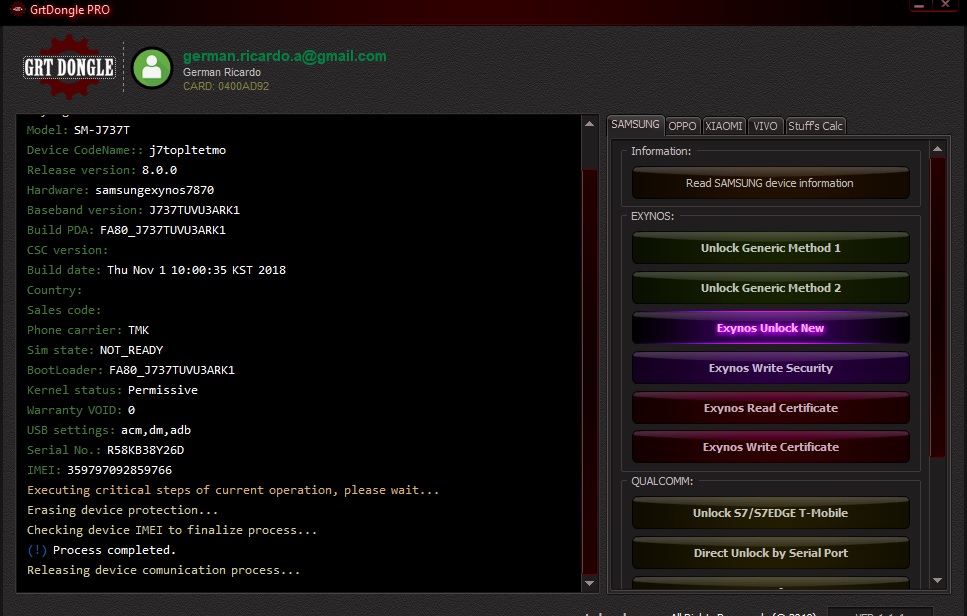
Task: Click Unlock S7/S7EDGE T-Mobile button
Action: [770, 513]
